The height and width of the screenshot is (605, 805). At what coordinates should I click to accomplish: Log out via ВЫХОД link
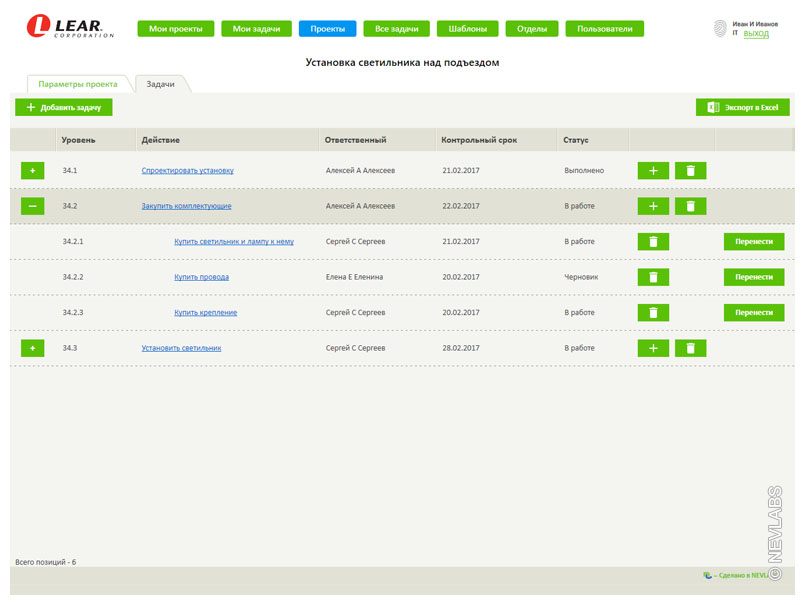(x=756, y=34)
